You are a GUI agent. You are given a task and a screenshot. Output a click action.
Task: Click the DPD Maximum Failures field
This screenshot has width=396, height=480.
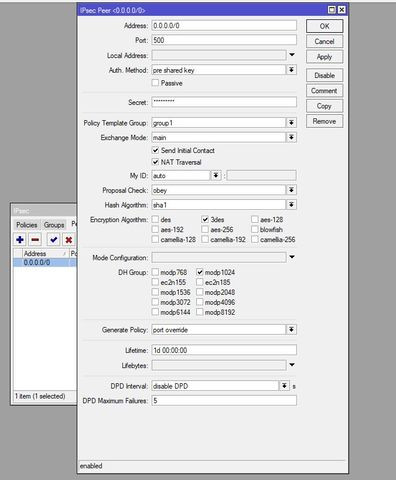coord(224,401)
